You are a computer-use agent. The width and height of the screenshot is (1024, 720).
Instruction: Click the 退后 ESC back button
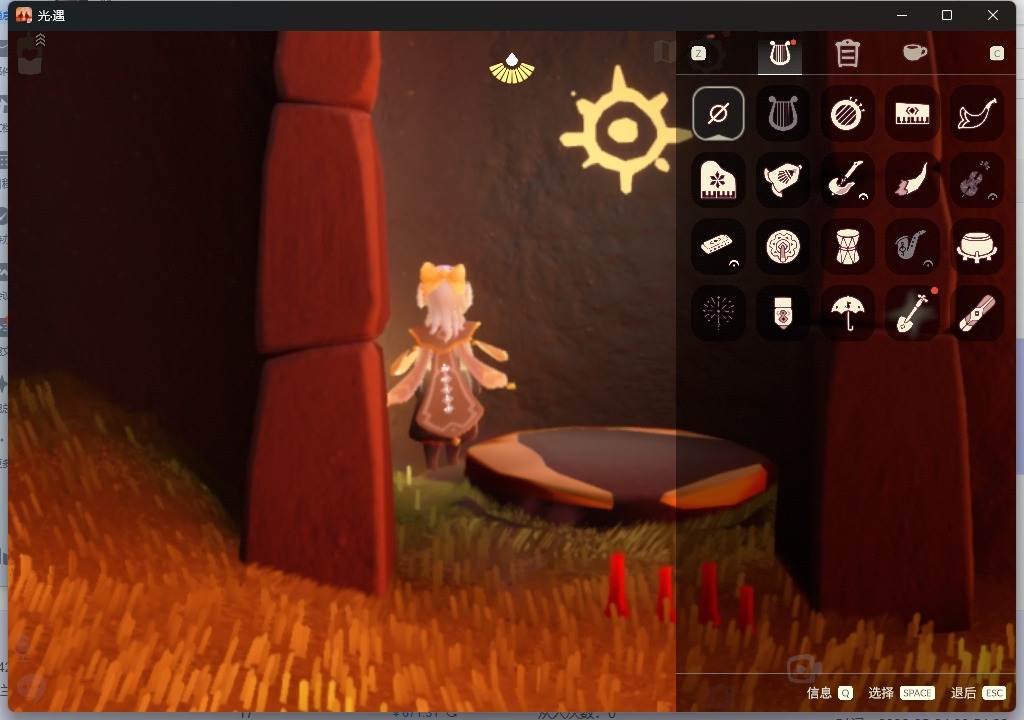click(978, 693)
